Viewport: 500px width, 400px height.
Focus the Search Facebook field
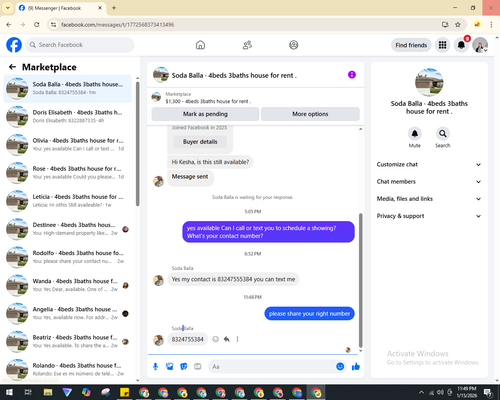point(80,45)
